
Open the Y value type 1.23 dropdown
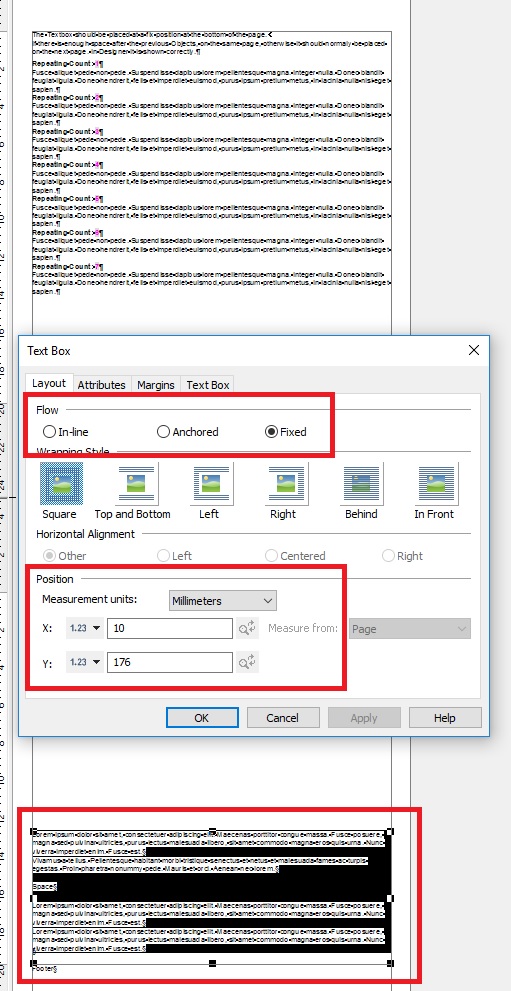pos(85,662)
